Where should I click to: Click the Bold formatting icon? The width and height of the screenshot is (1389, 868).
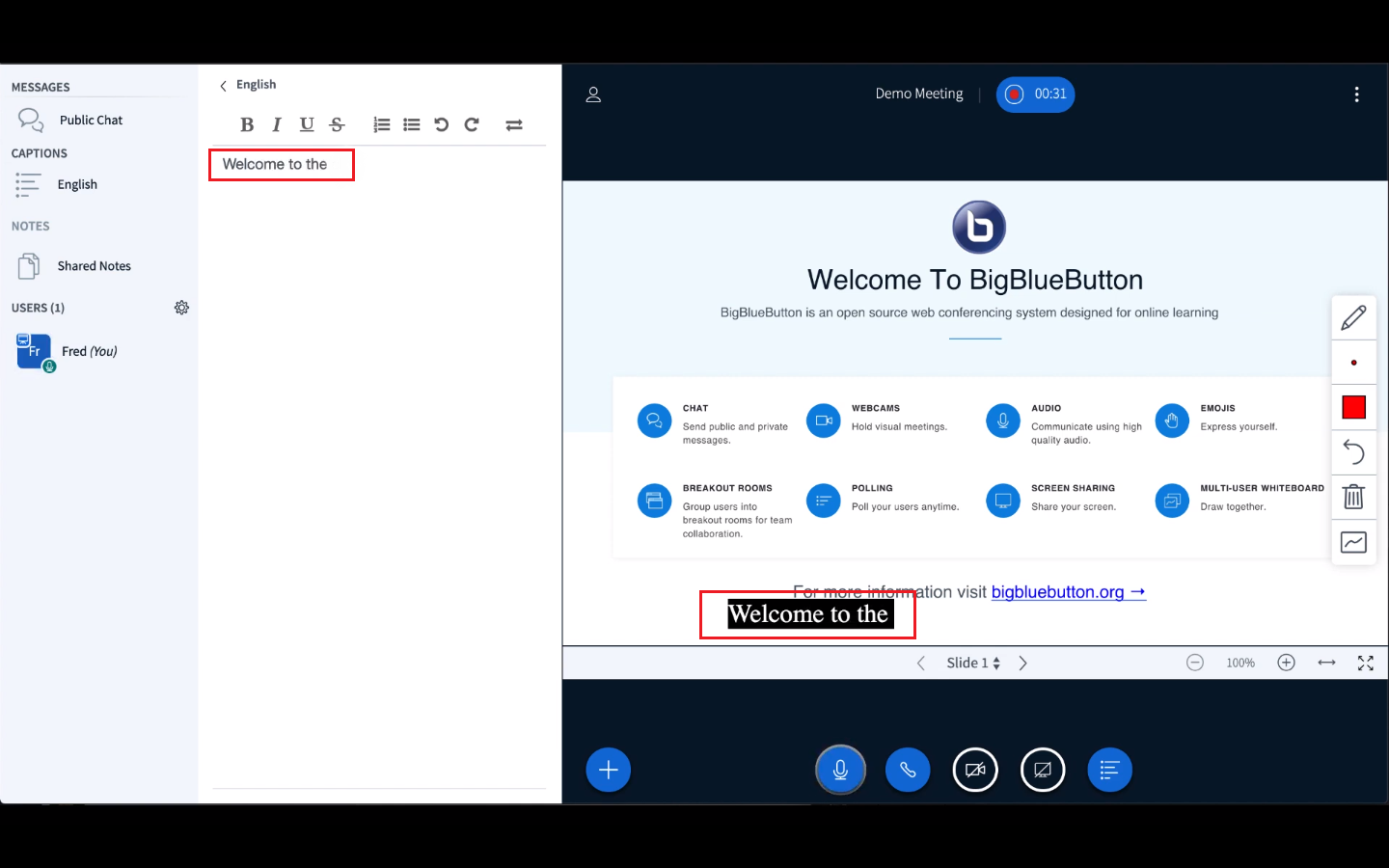(247, 124)
